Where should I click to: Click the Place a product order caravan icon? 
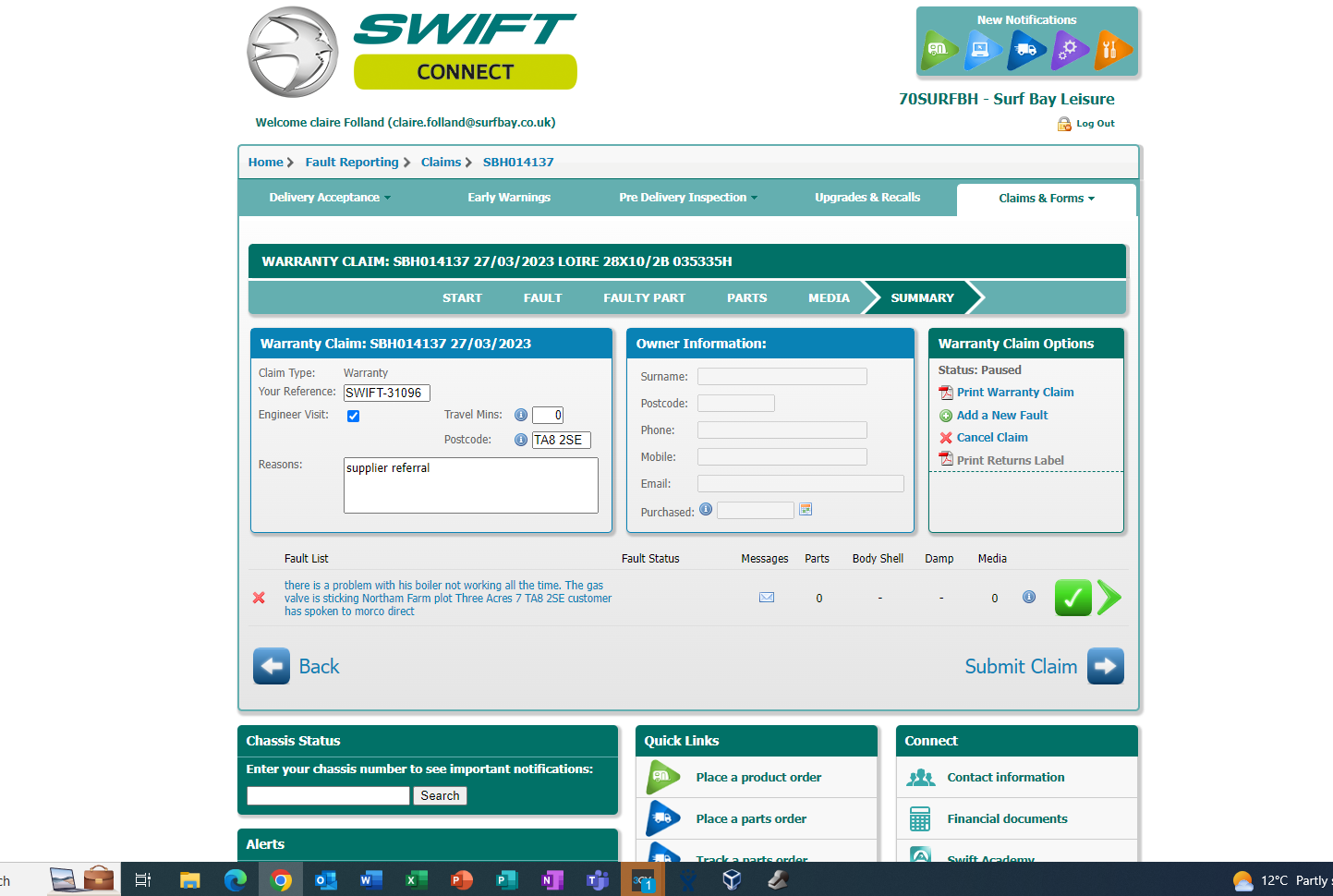[x=663, y=778]
